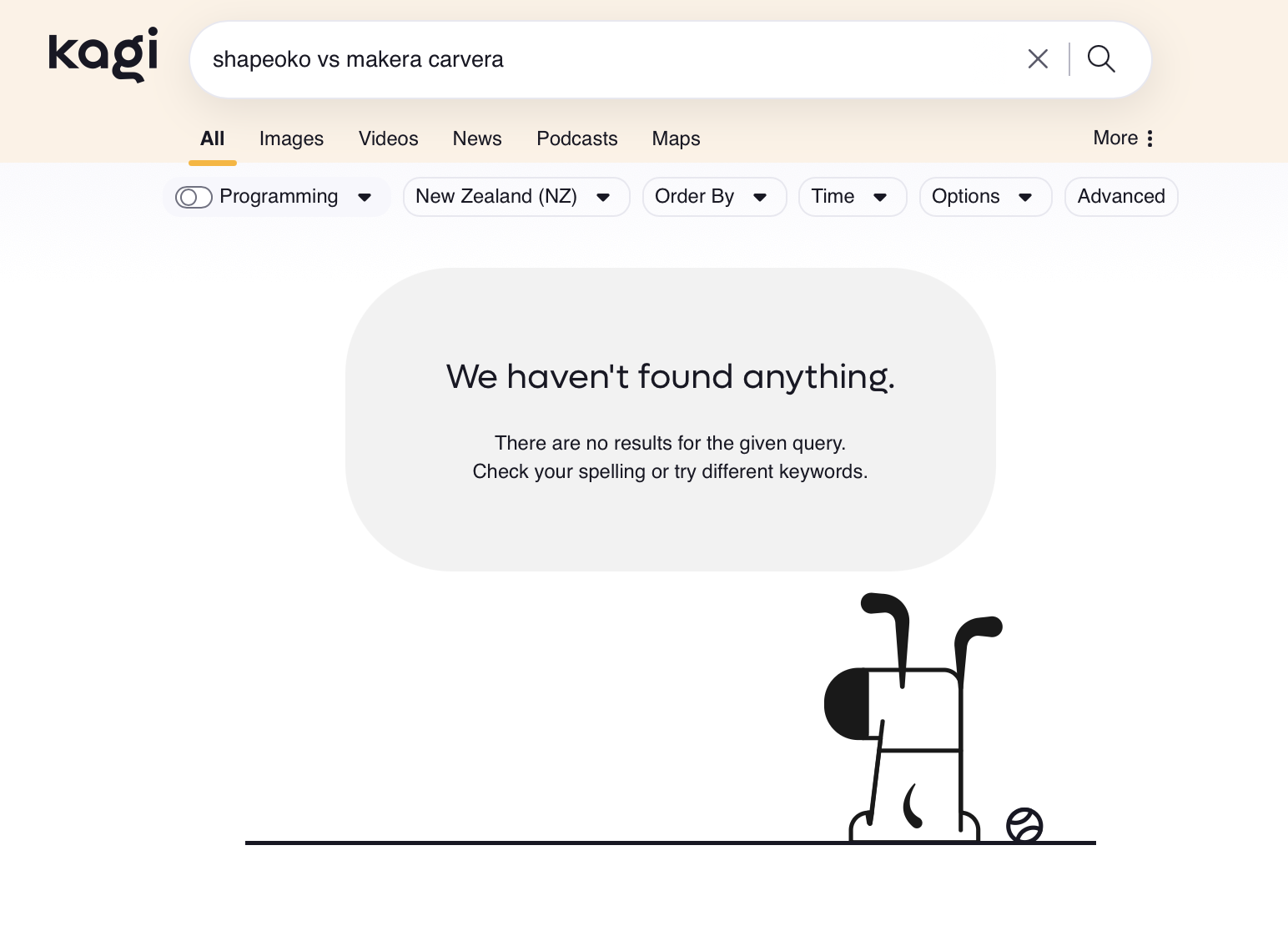Open the New Zealand (NZ) region dropdown
Viewport: 1288px width, 941px height.
[x=516, y=197]
